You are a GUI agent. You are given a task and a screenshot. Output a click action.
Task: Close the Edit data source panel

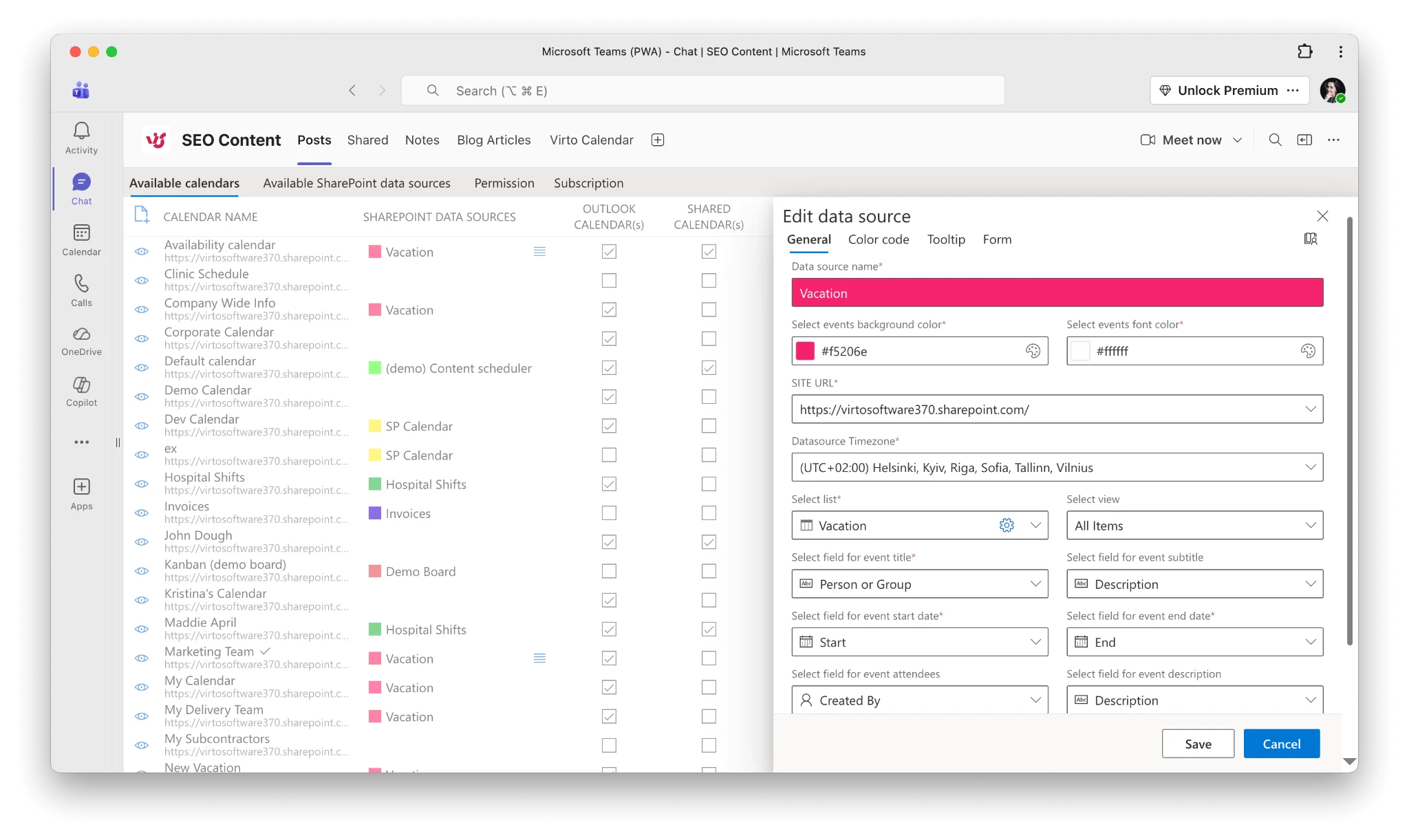[x=1322, y=216]
